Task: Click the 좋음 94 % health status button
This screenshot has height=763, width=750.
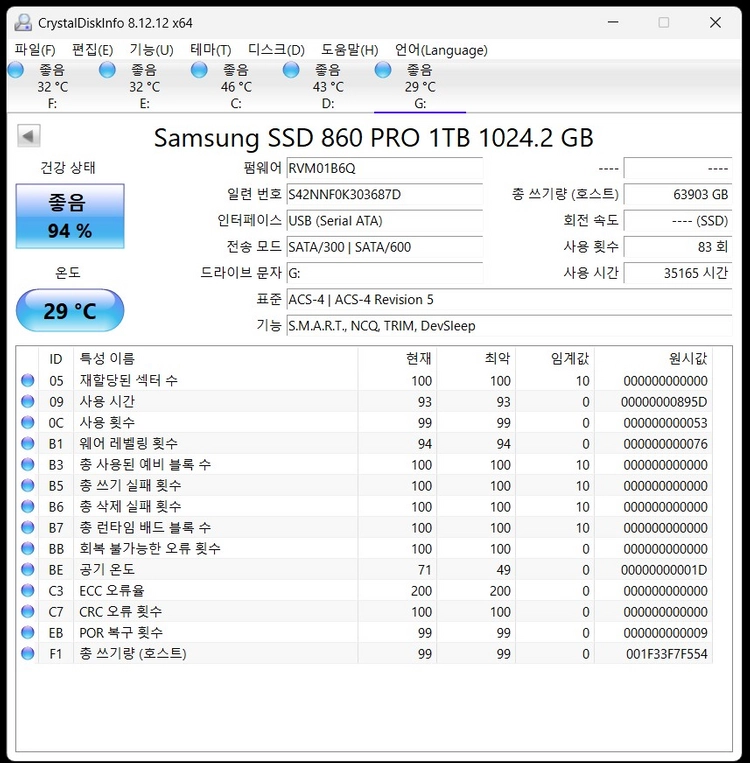Action: click(x=70, y=216)
